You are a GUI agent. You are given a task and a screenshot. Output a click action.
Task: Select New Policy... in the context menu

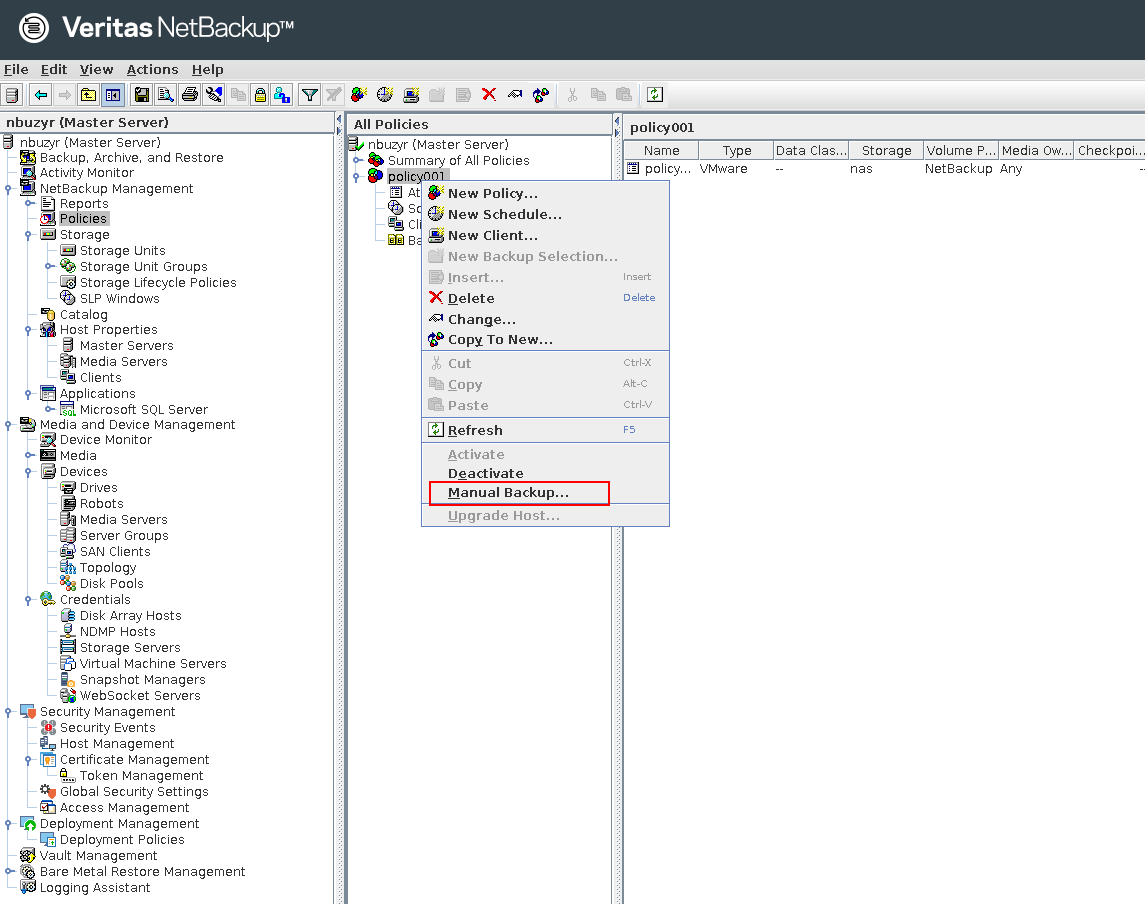pos(545,194)
